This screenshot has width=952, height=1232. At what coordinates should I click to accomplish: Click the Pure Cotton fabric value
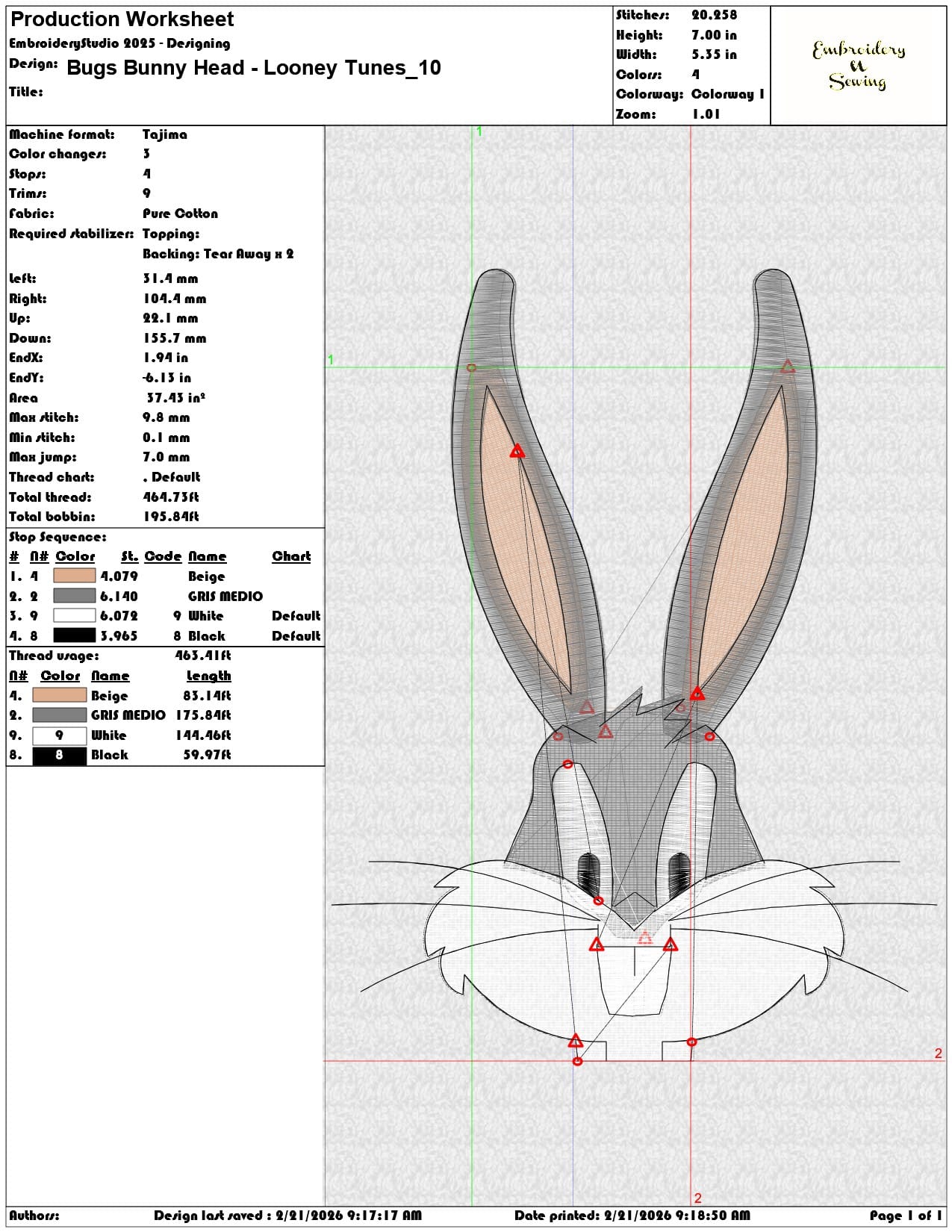coord(181,214)
